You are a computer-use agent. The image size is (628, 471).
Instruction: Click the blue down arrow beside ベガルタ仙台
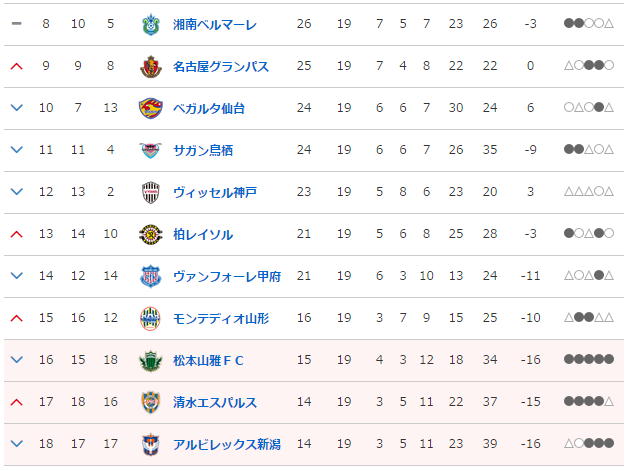pos(15,108)
